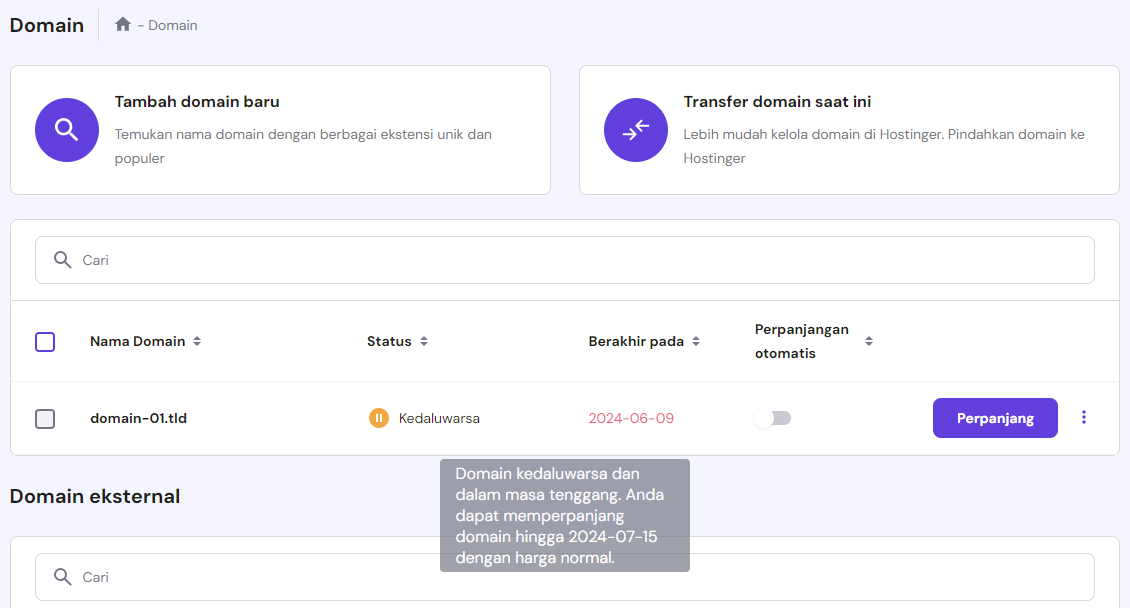Click the orange Kedaluwarsa status indicator
The image size is (1130, 608).
click(378, 418)
